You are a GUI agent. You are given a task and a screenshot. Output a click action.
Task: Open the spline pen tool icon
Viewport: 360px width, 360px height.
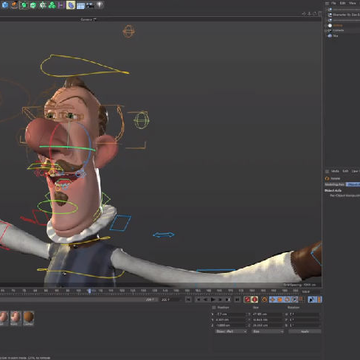pos(14,5)
